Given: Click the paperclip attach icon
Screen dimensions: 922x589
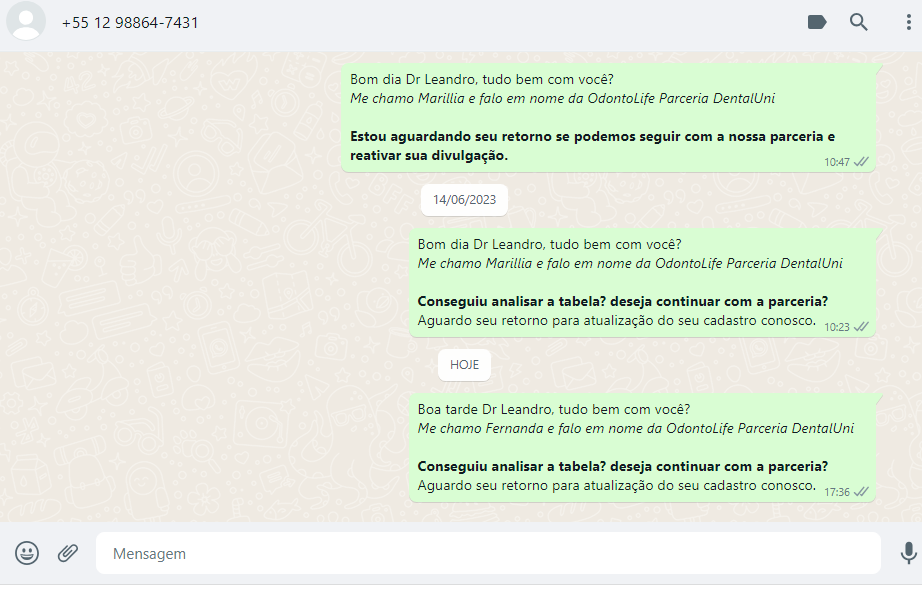Looking at the screenshot, I should (68, 553).
